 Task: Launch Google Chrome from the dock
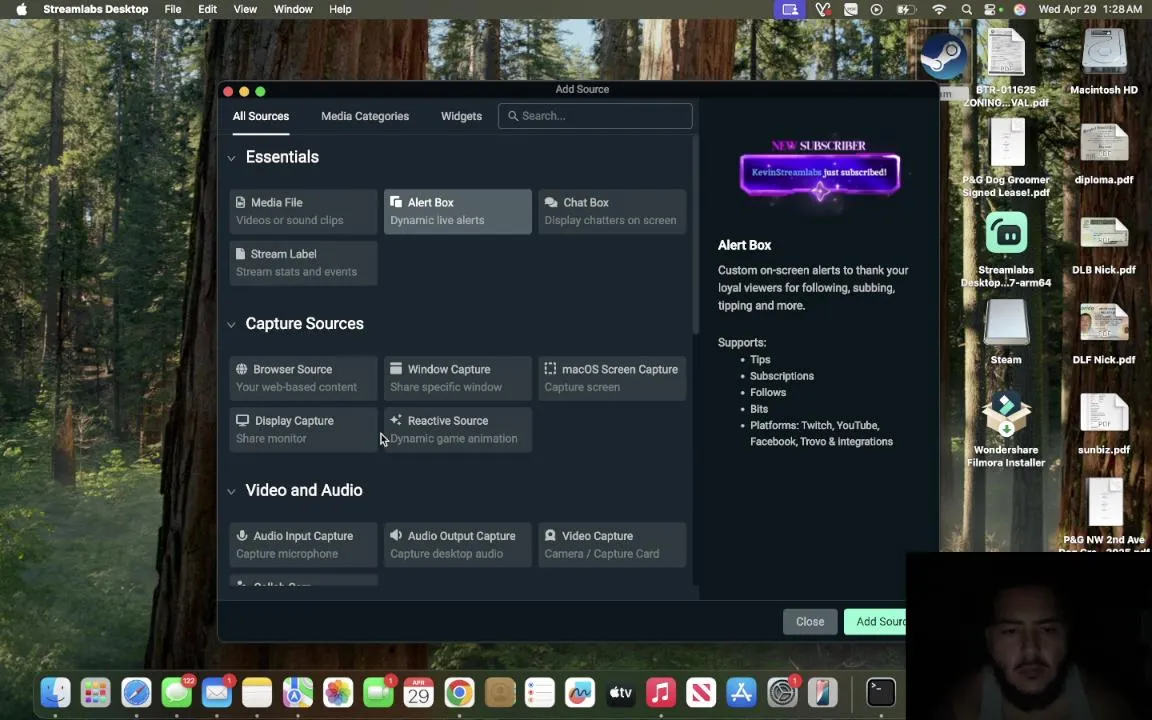click(459, 692)
